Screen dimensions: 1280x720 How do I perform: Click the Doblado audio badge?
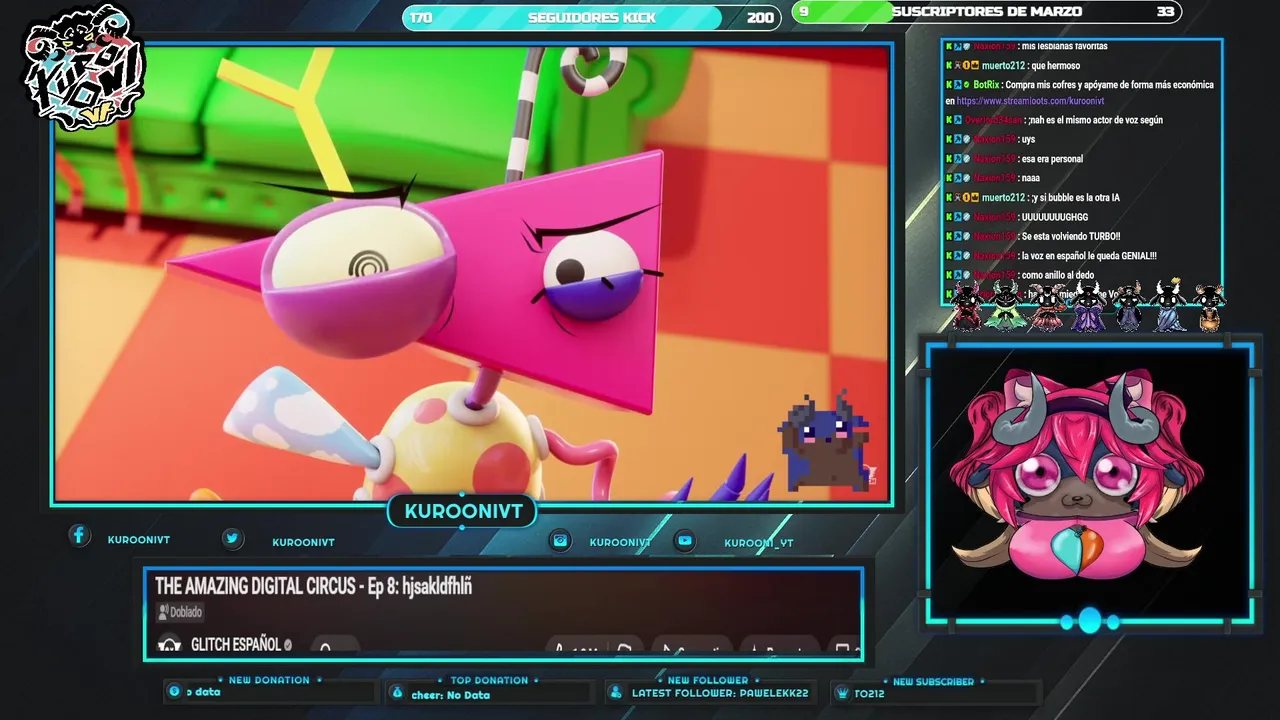pos(180,612)
